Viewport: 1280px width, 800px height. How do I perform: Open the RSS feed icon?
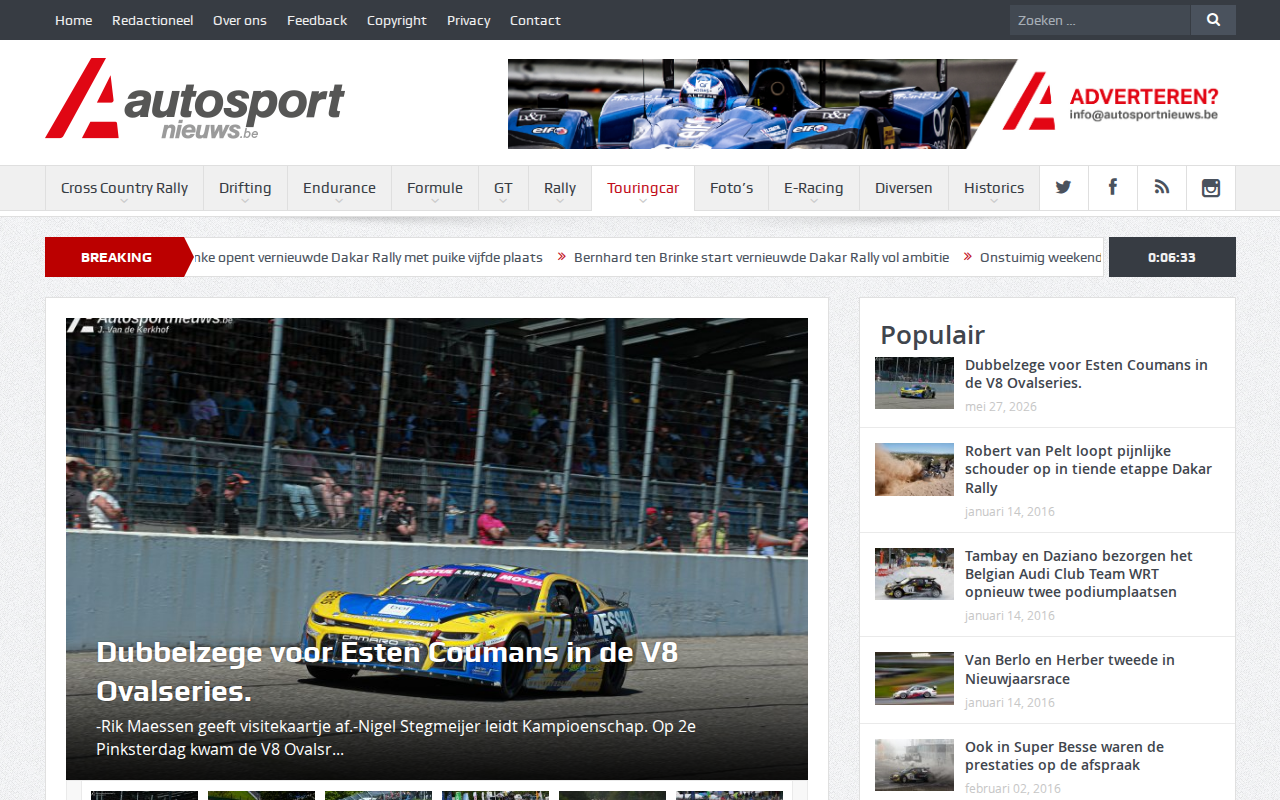(x=1161, y=188)
